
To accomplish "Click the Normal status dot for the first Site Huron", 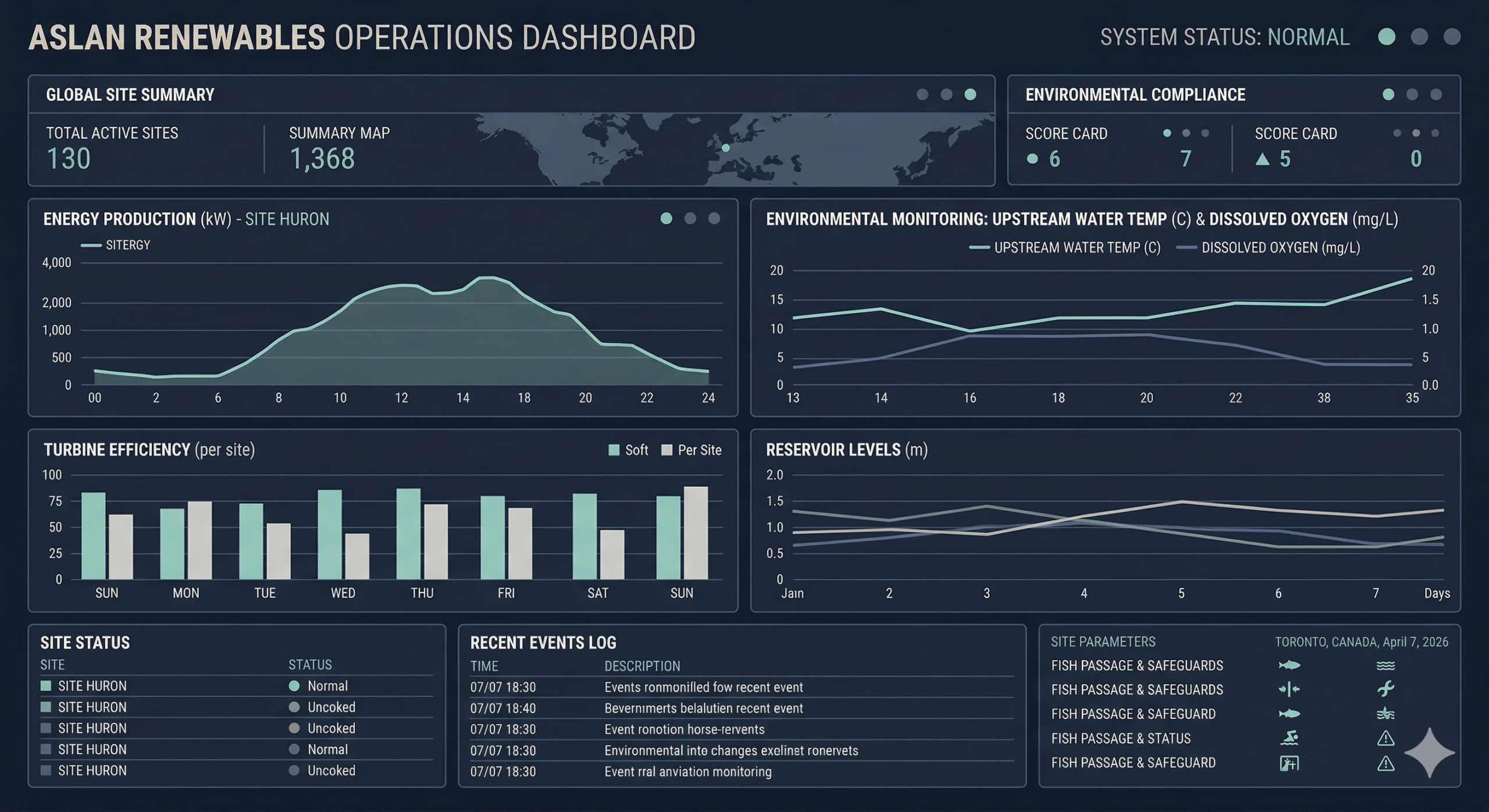I will 294,686.
